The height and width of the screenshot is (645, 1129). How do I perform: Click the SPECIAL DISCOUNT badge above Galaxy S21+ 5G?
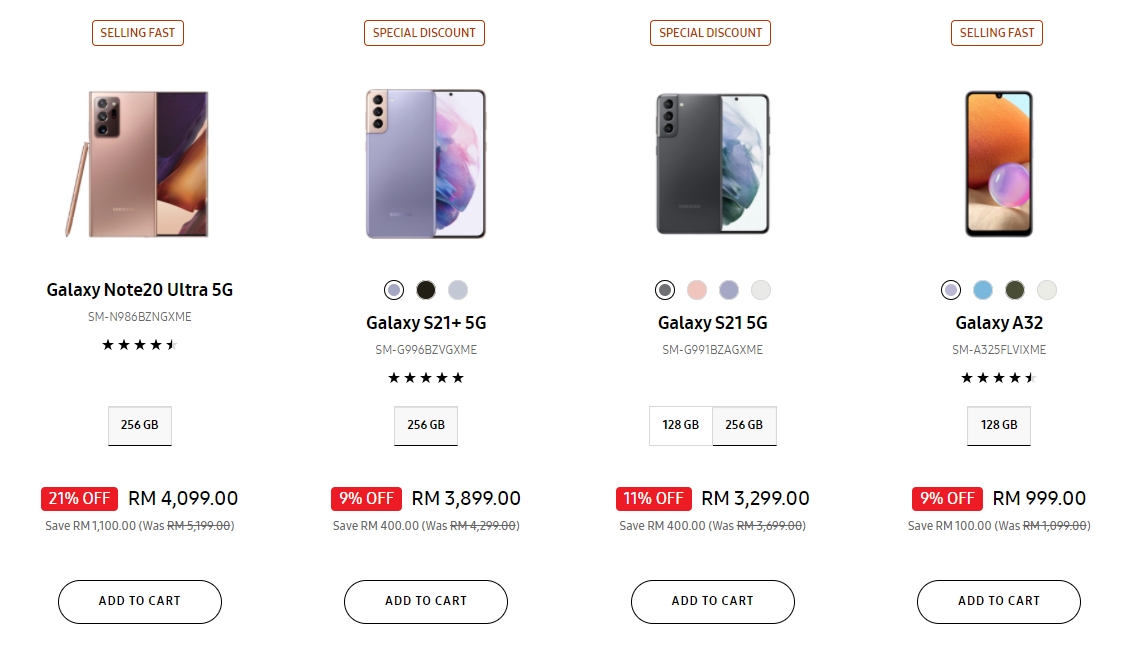424,32
